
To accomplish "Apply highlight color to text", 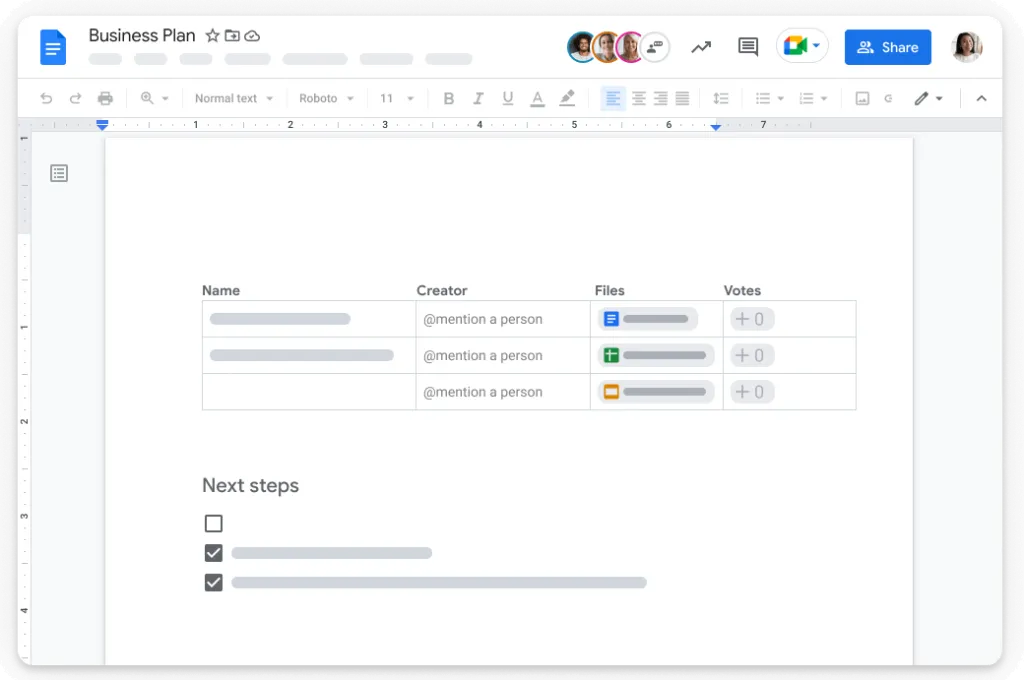I will (x=567, y=98).
